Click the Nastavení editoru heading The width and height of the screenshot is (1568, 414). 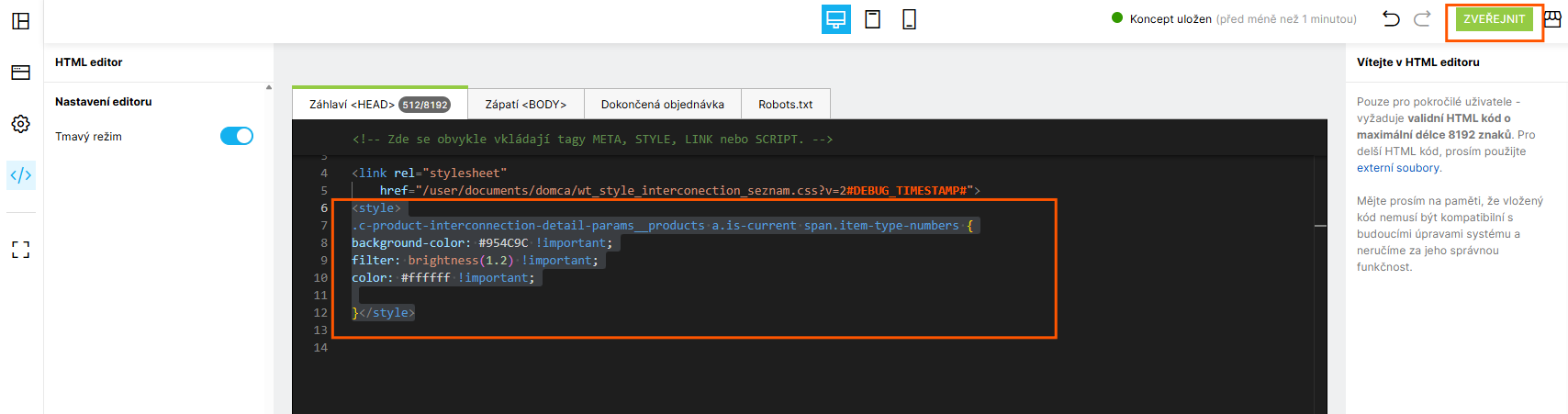click(104, 102)
